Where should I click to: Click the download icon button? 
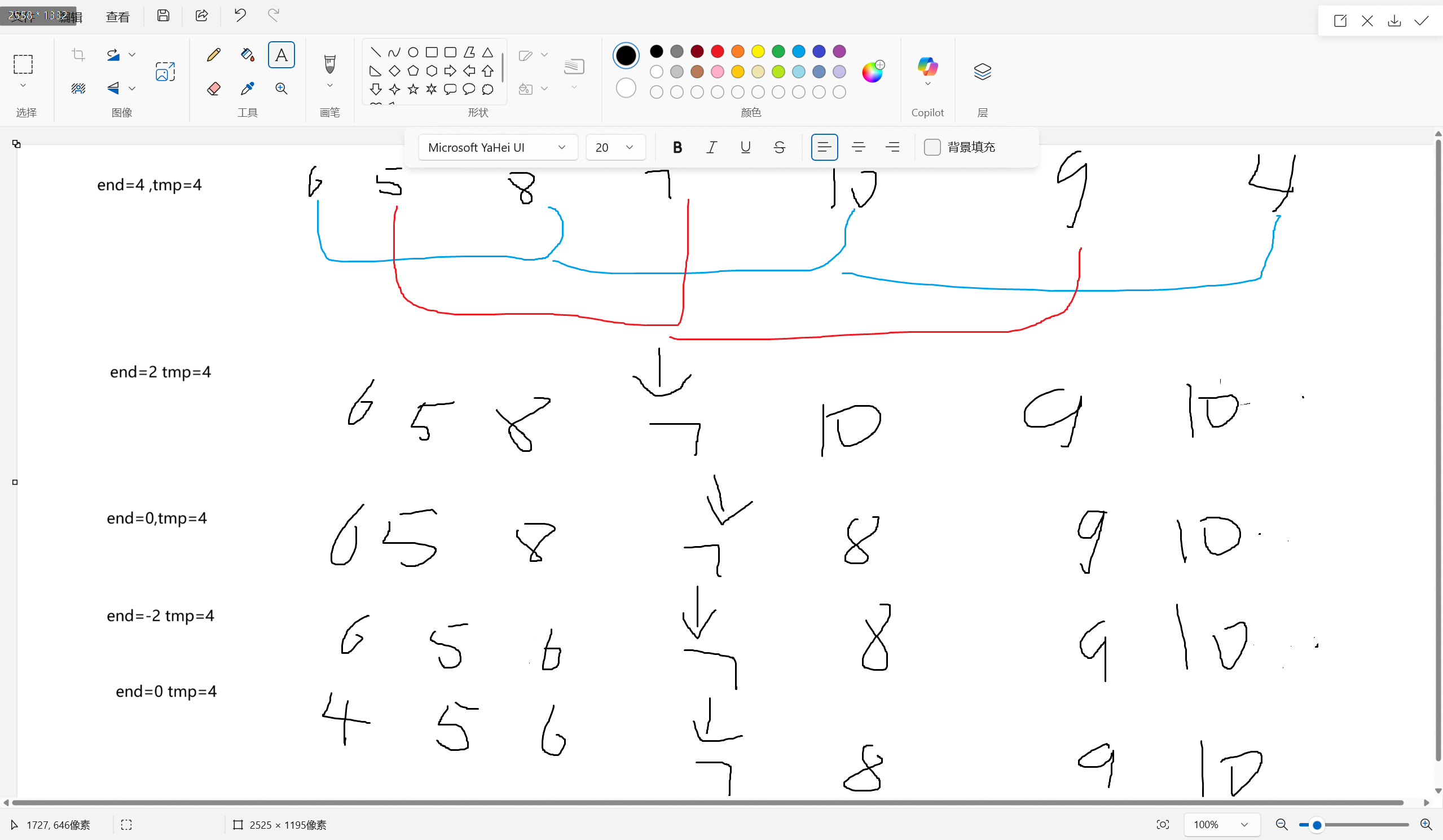(1394, 21)
